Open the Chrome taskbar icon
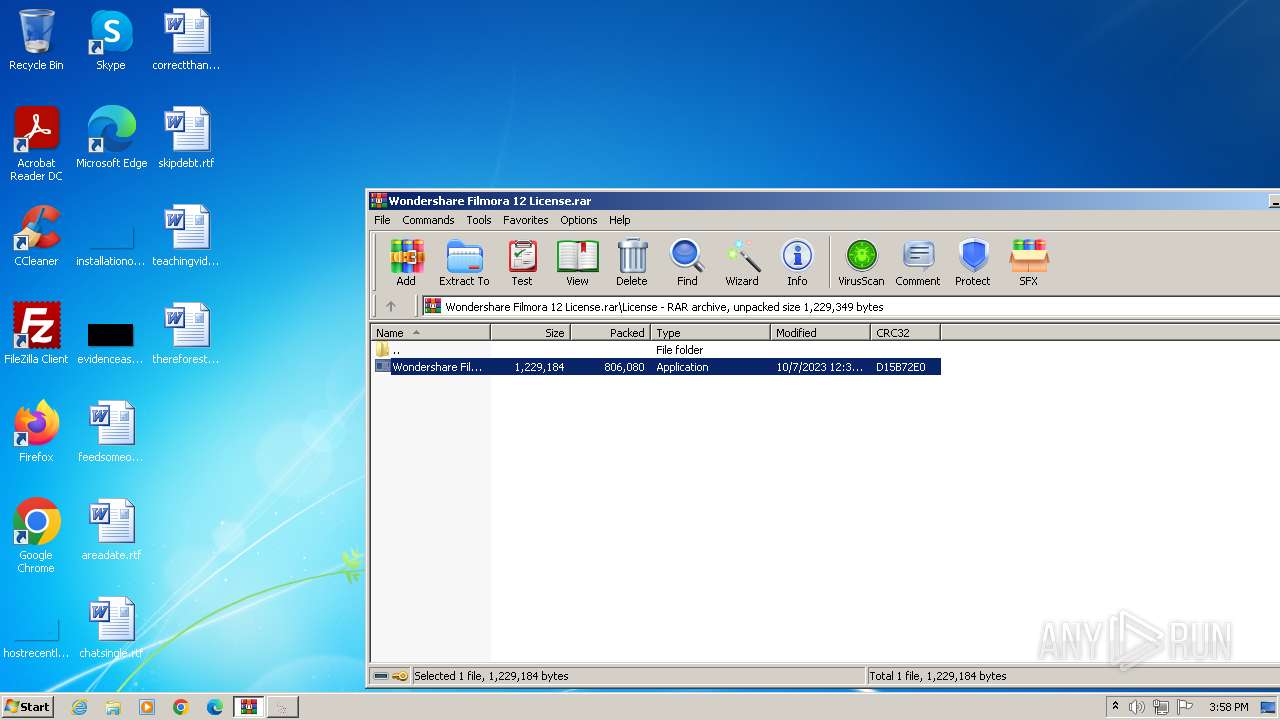 tap(181, 707)
